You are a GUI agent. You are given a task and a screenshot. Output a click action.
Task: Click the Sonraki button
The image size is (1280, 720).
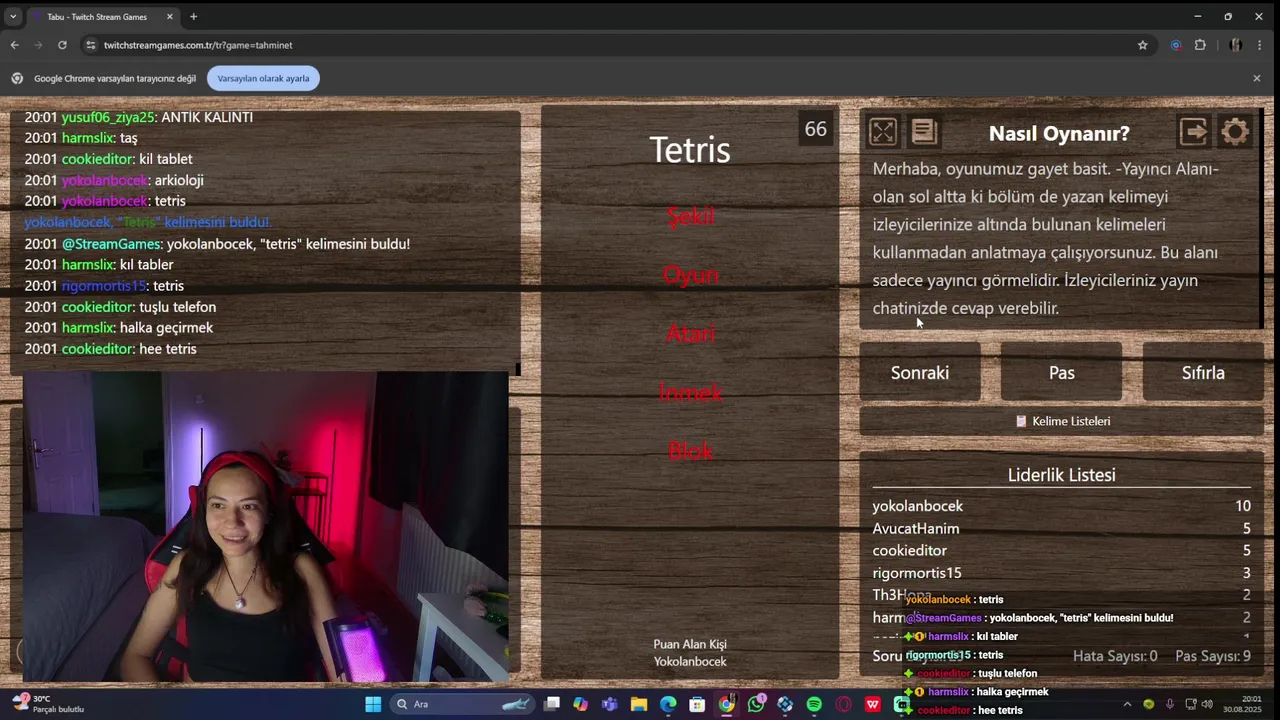pos(920,373)
